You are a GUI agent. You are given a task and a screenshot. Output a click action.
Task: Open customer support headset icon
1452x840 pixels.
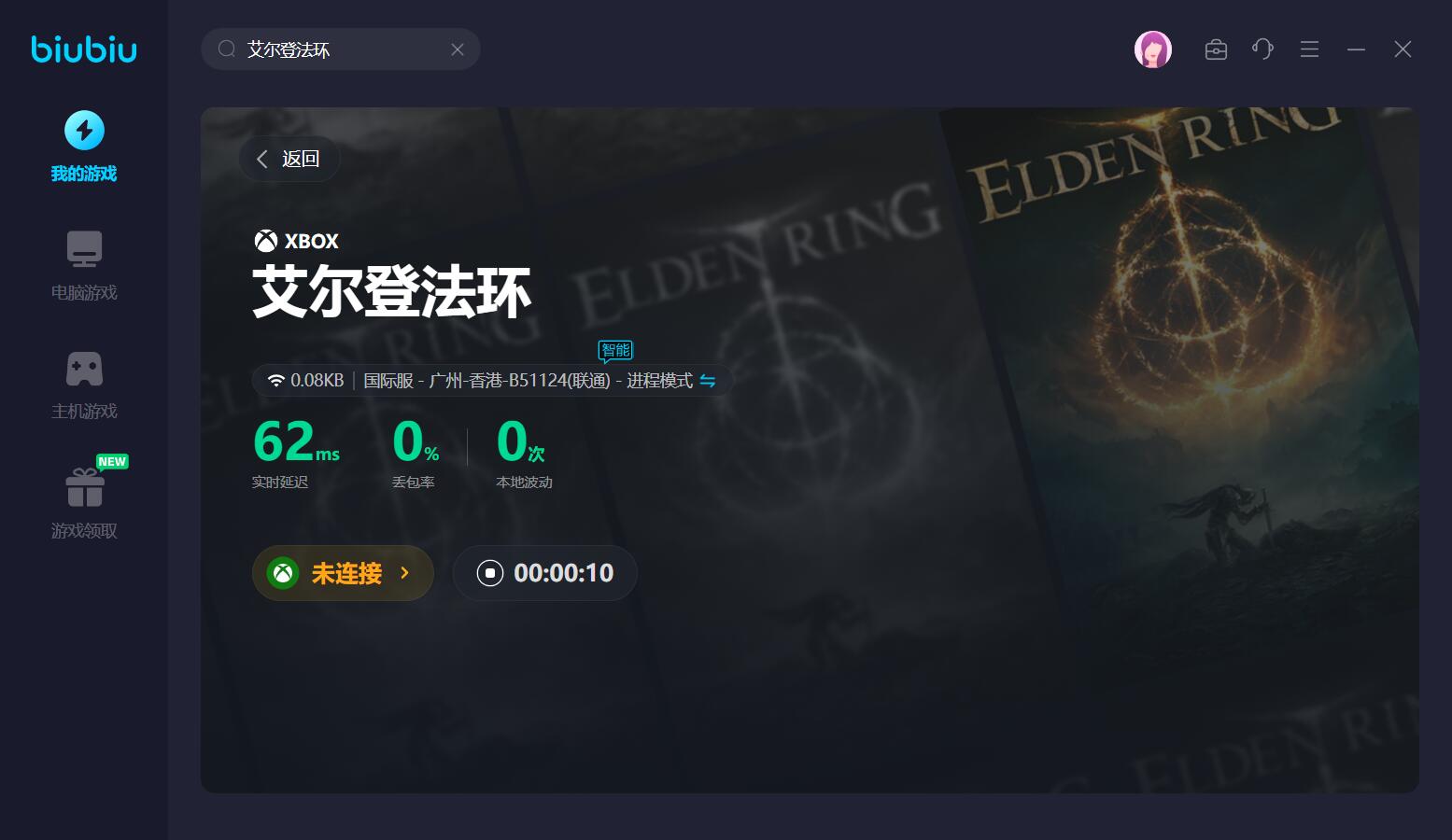[x=1262, y=49]
